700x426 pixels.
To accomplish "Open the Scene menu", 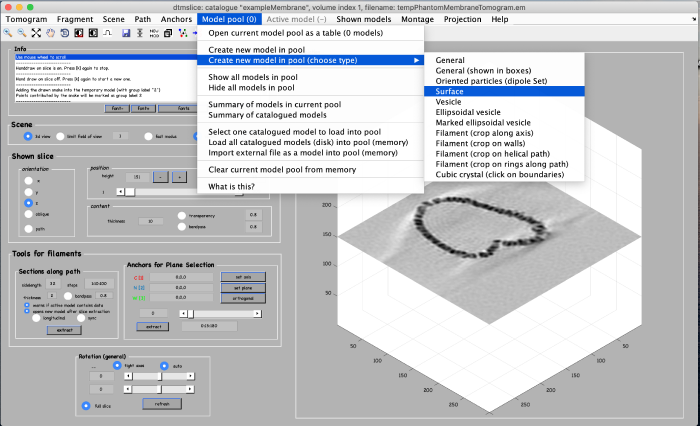I will (x=113, y=19).
